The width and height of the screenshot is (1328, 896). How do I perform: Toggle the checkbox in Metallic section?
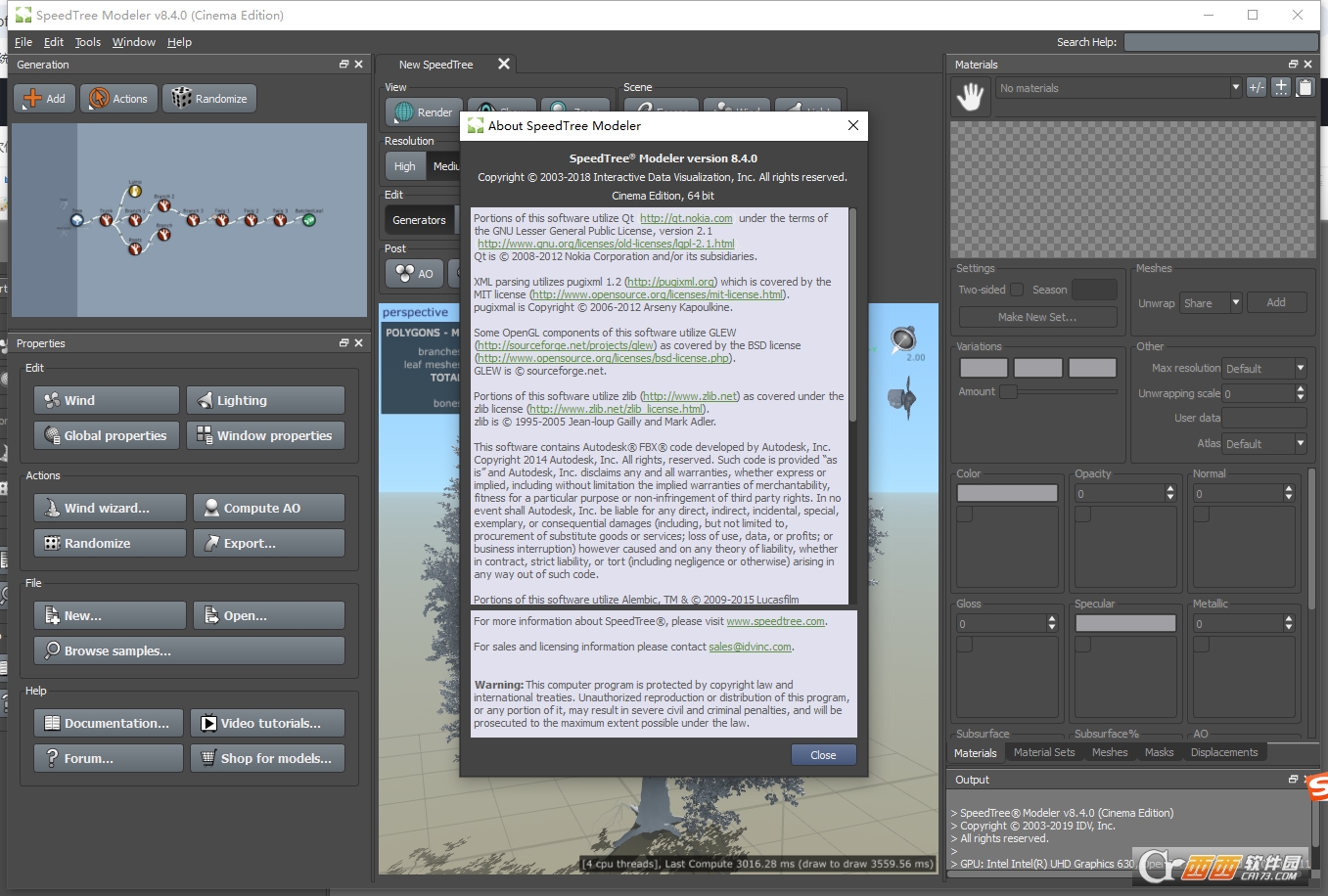[x=1202, y=645]
